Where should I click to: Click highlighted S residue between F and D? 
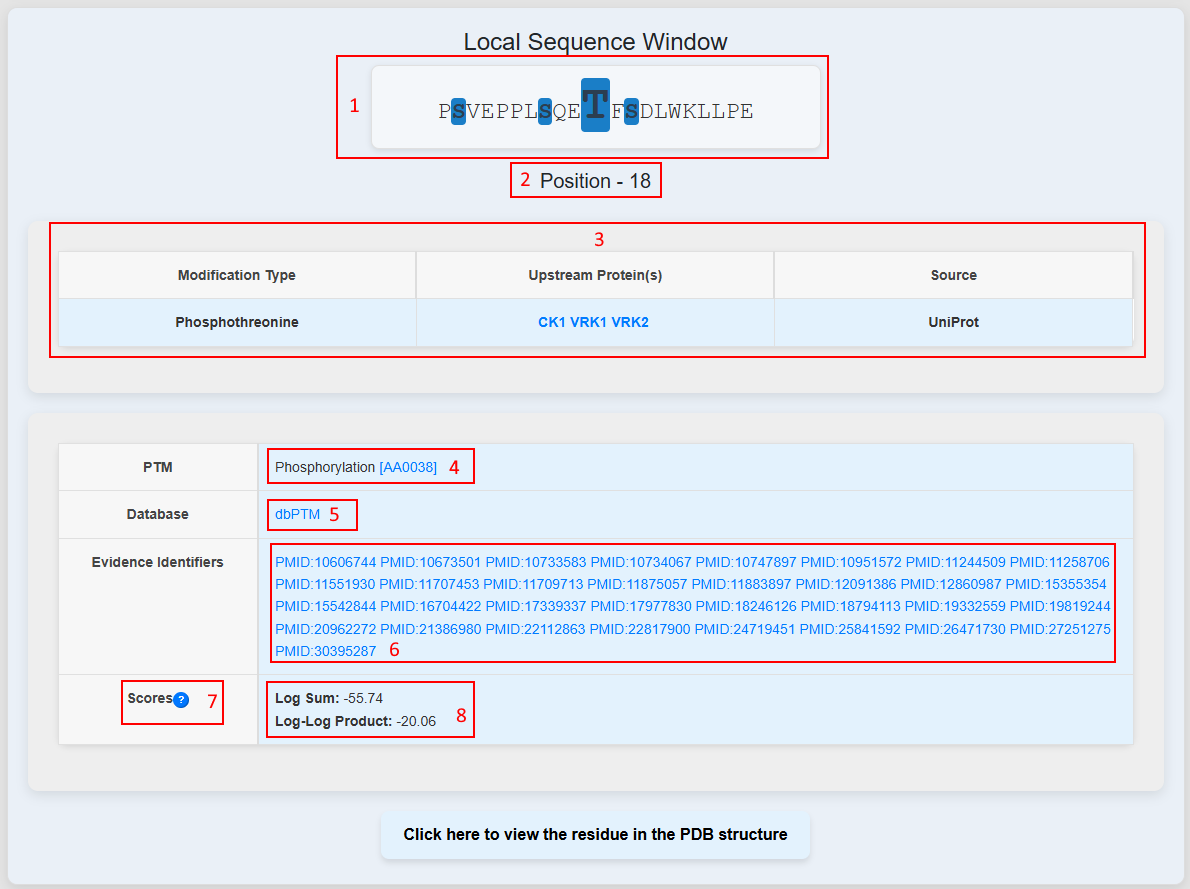pyautogui.click(x=631, y=111)
